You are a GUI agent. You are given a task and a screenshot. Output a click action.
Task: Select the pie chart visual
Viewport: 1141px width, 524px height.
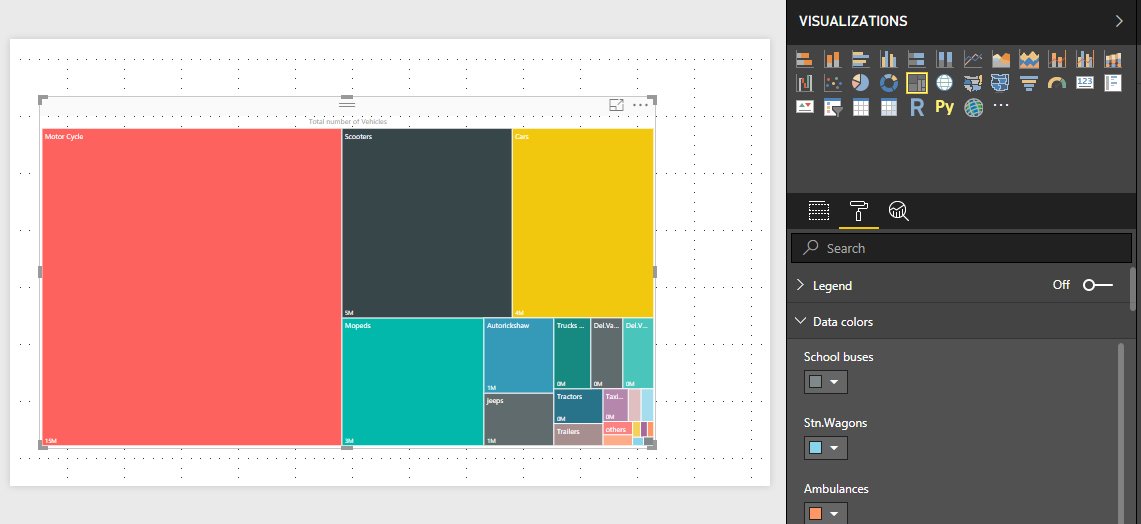[x=860, y=83]
